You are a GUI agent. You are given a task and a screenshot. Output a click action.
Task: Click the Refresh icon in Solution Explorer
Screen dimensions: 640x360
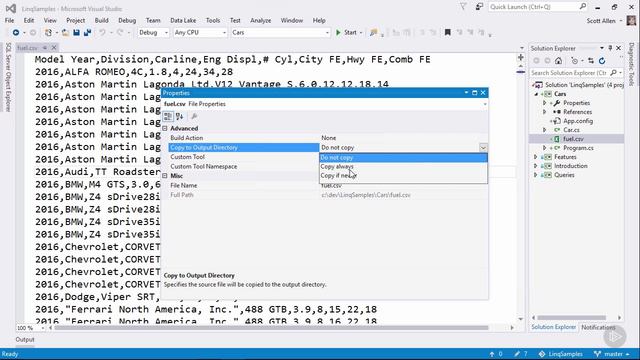[x=602, y=61]
